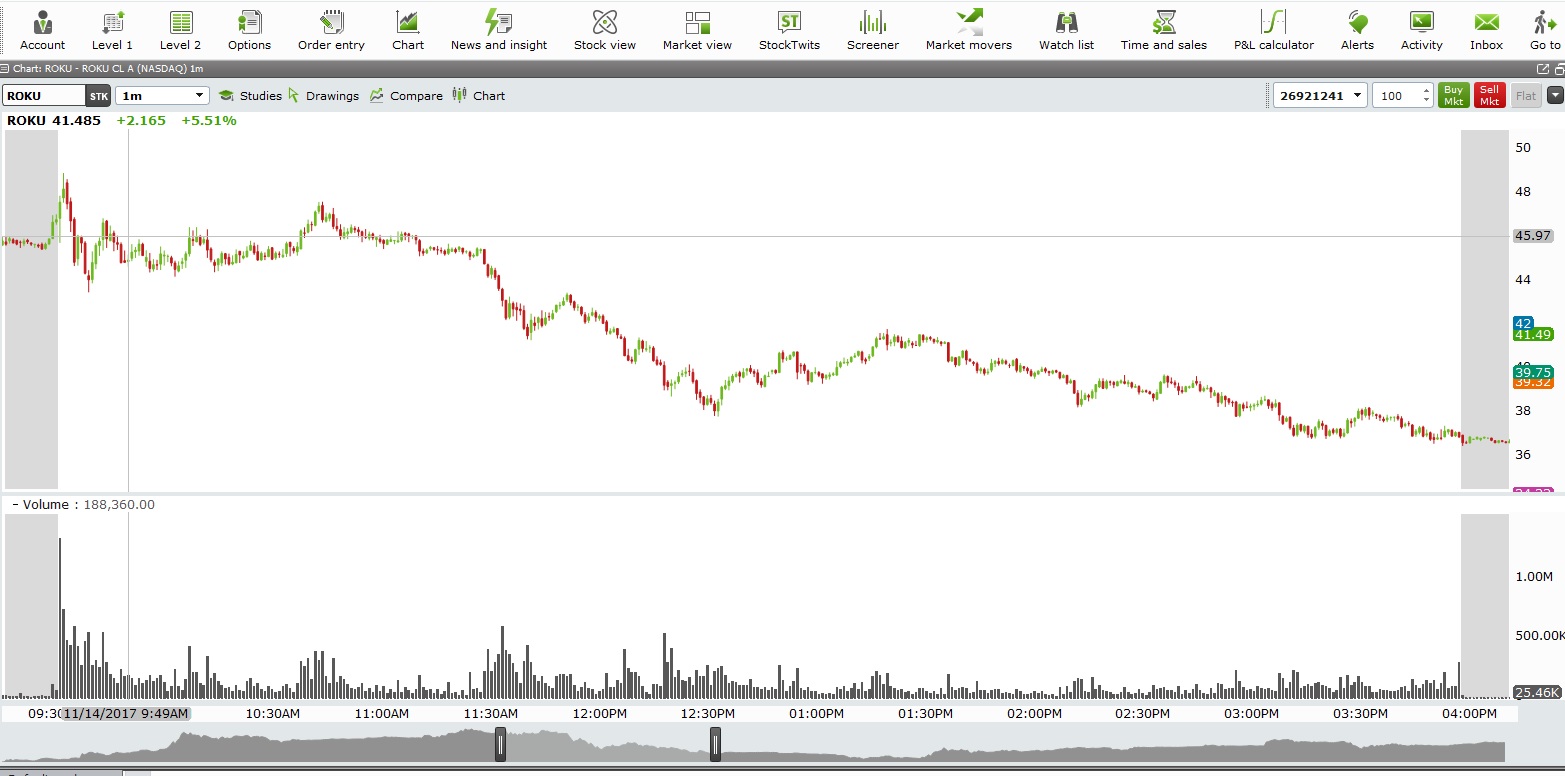Open News and insight
The width and height of the screenshot is (1565, 776).
click(x=499, y=30)
